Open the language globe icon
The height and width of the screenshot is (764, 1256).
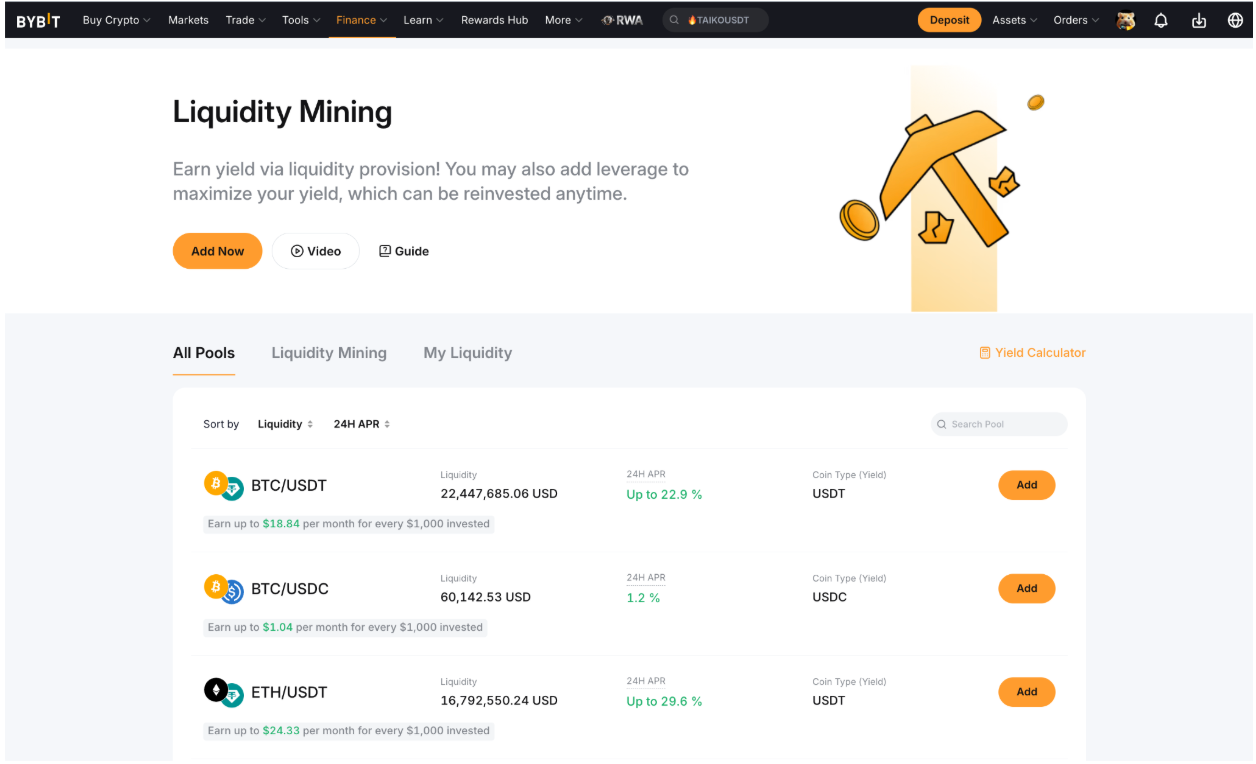click(x=1235, y=20)
